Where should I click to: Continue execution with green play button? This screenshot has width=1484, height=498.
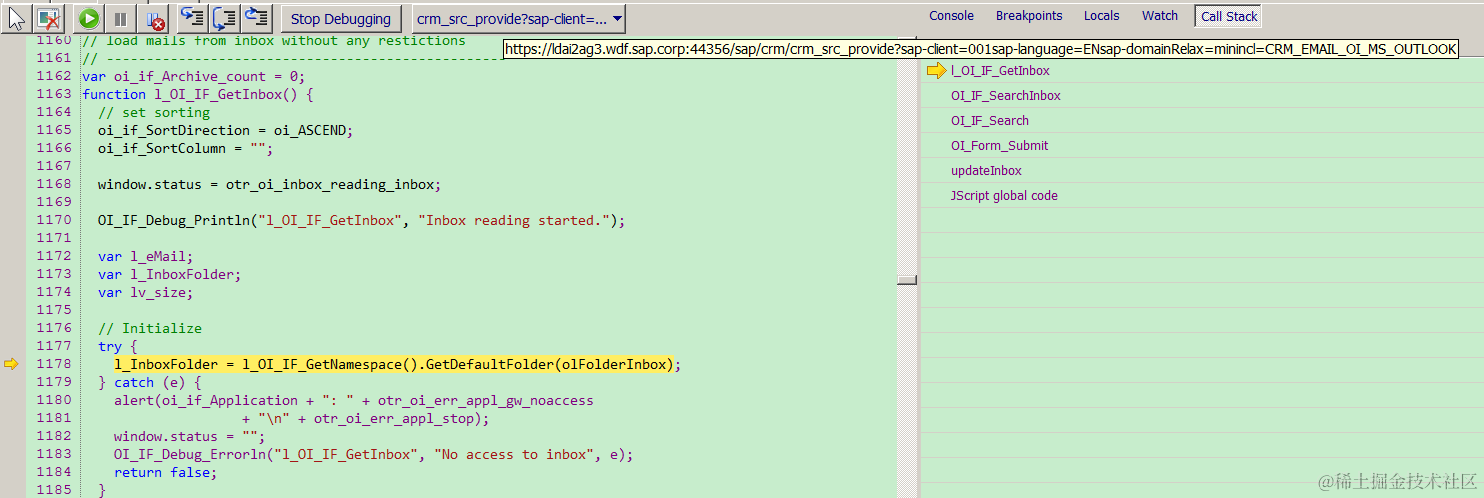pos(89,18)
